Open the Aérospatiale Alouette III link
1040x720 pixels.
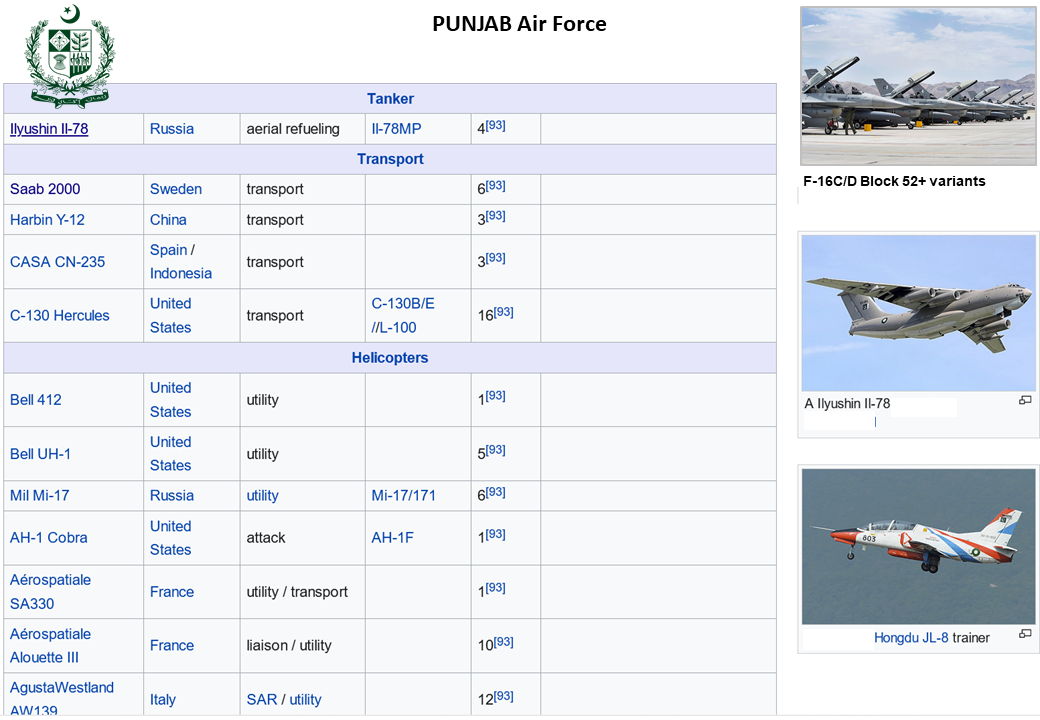point(50,646)
